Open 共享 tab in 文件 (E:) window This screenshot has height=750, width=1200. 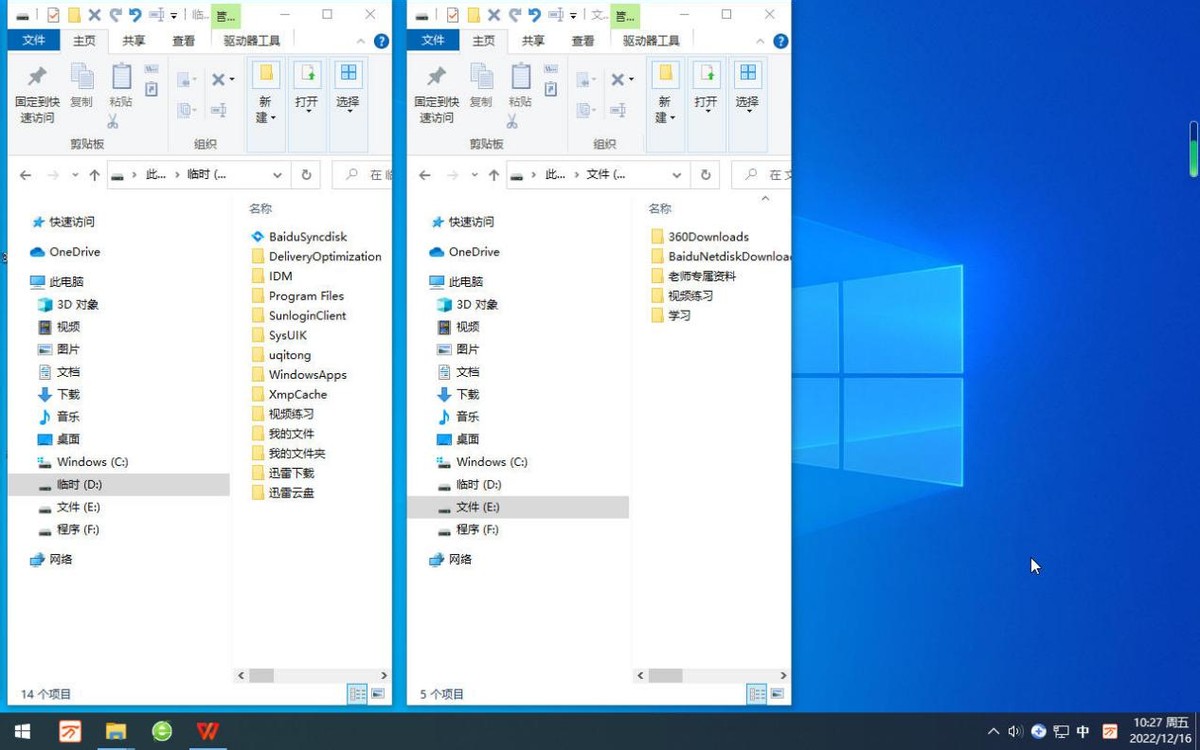[x=533, y=41]
